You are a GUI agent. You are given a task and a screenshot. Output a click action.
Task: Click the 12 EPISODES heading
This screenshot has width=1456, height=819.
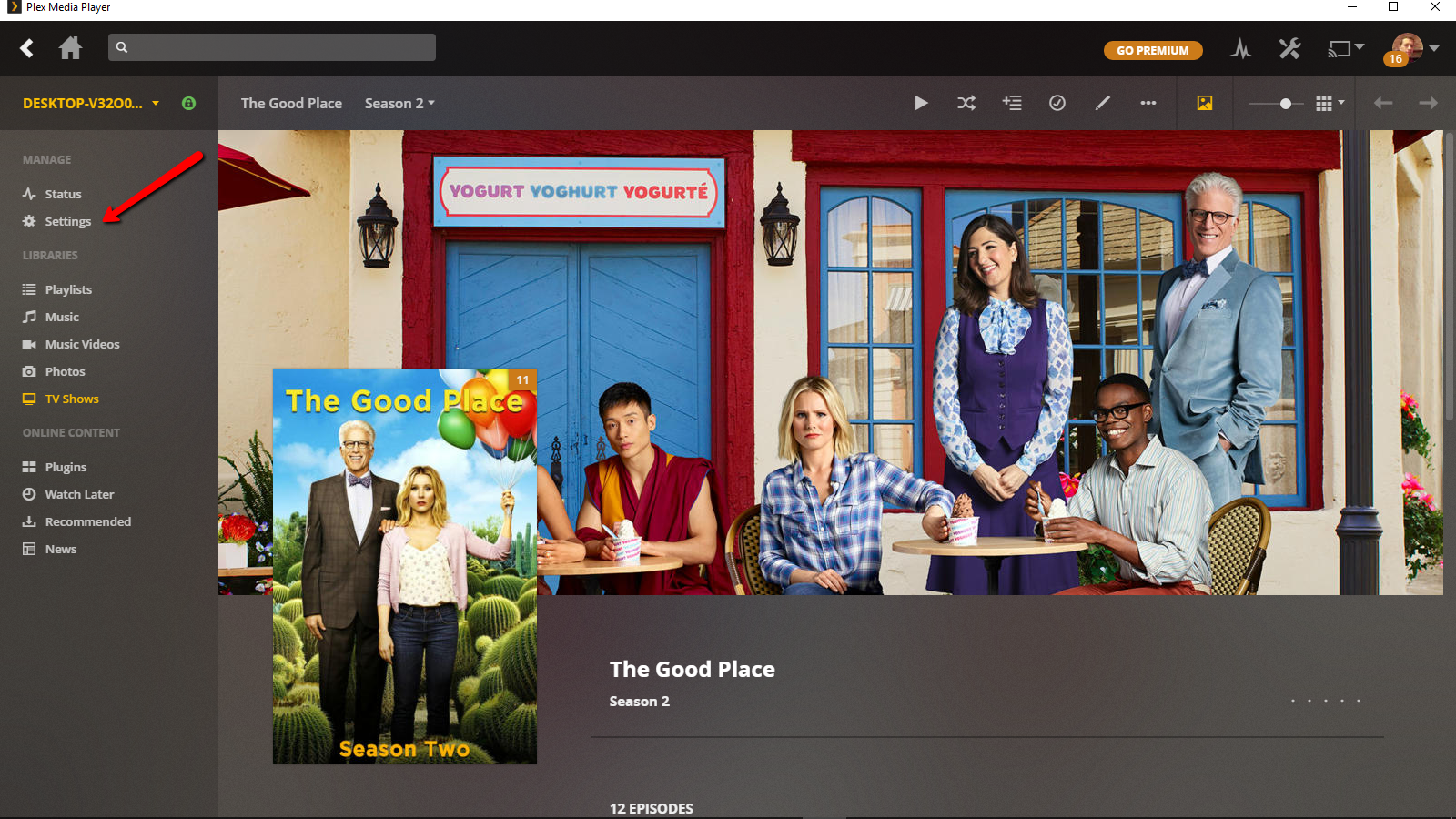[x=652, y=808]
